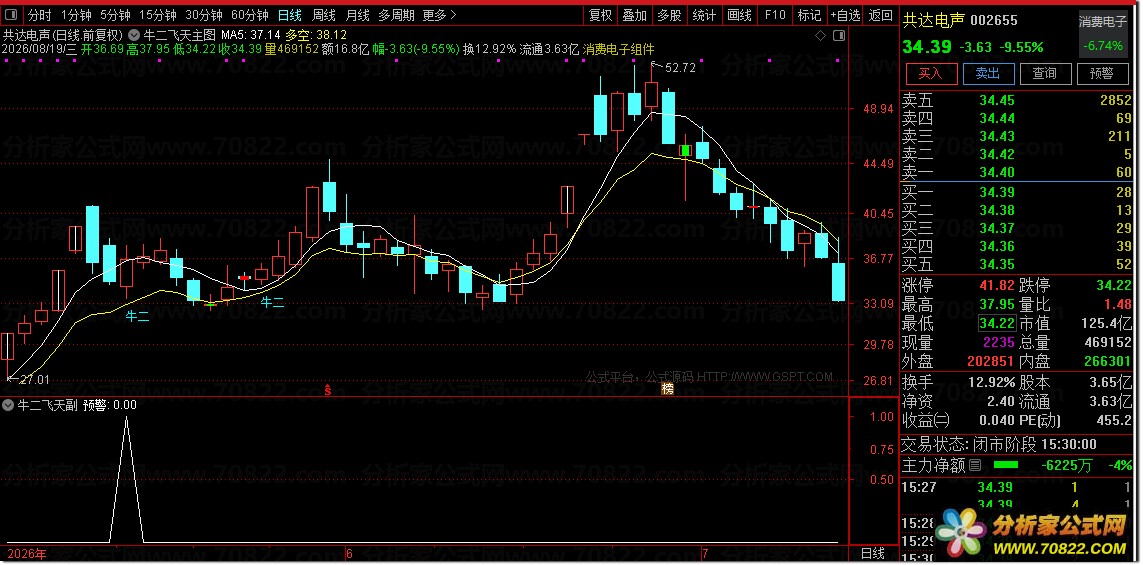Click the 卖一 price 34.40

point(996,172)
